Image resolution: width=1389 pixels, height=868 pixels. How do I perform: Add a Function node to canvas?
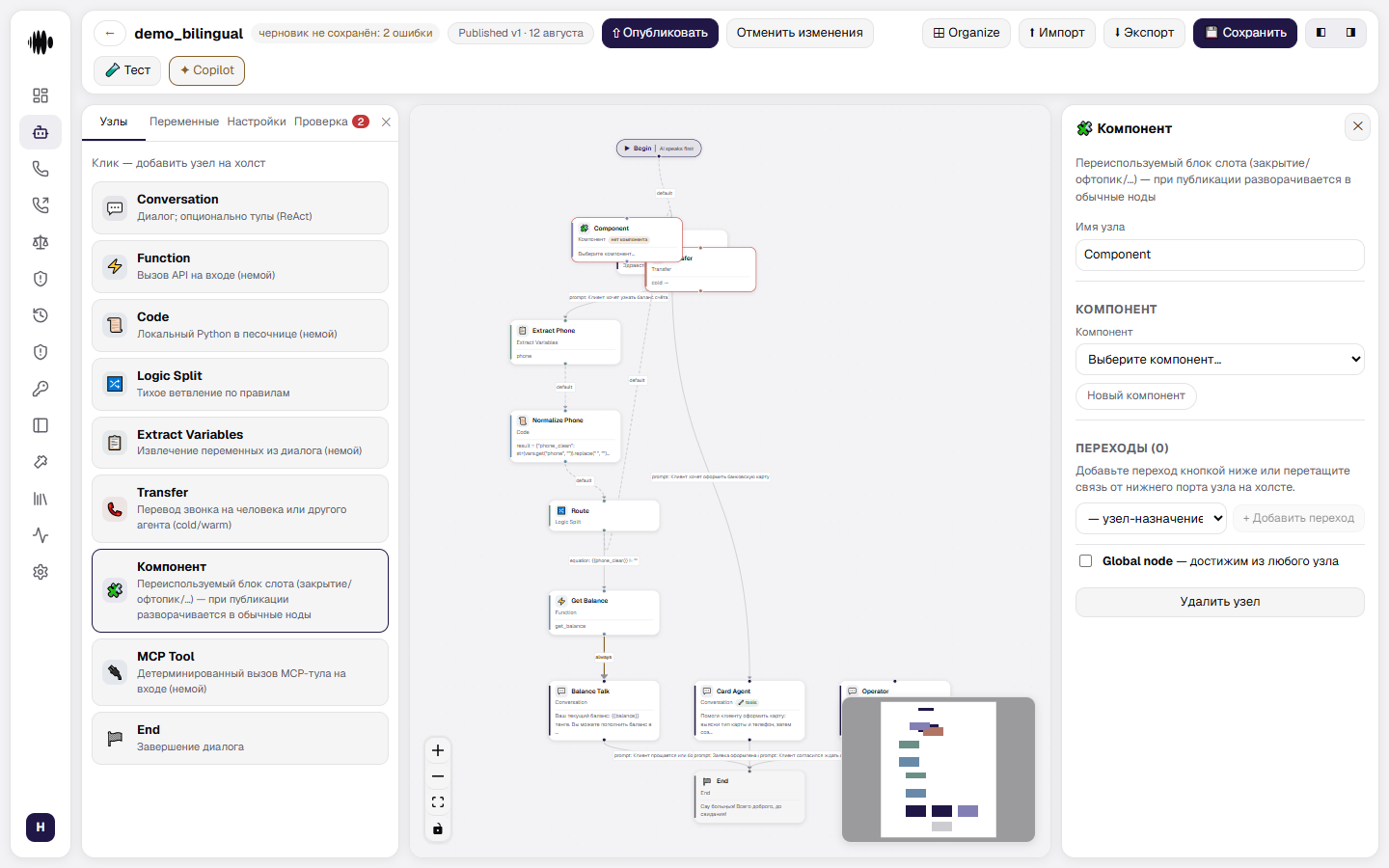240,266
